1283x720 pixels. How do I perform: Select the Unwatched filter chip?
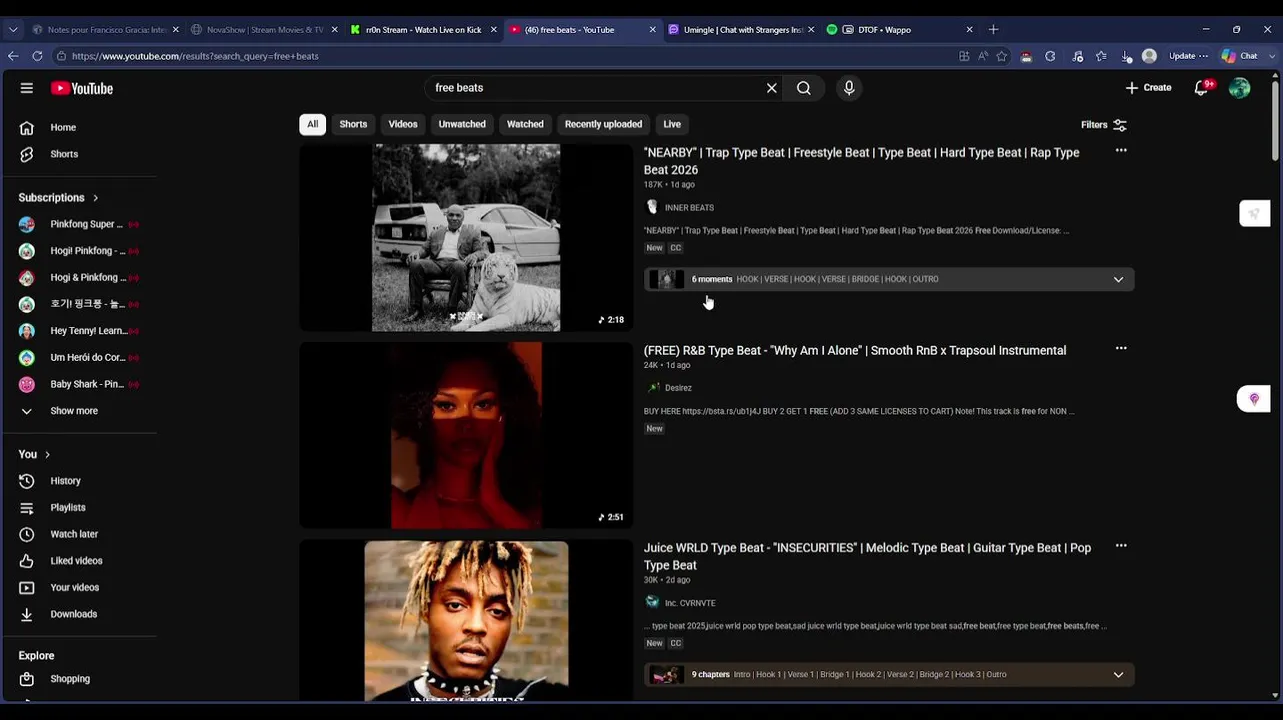pos(462,124)
